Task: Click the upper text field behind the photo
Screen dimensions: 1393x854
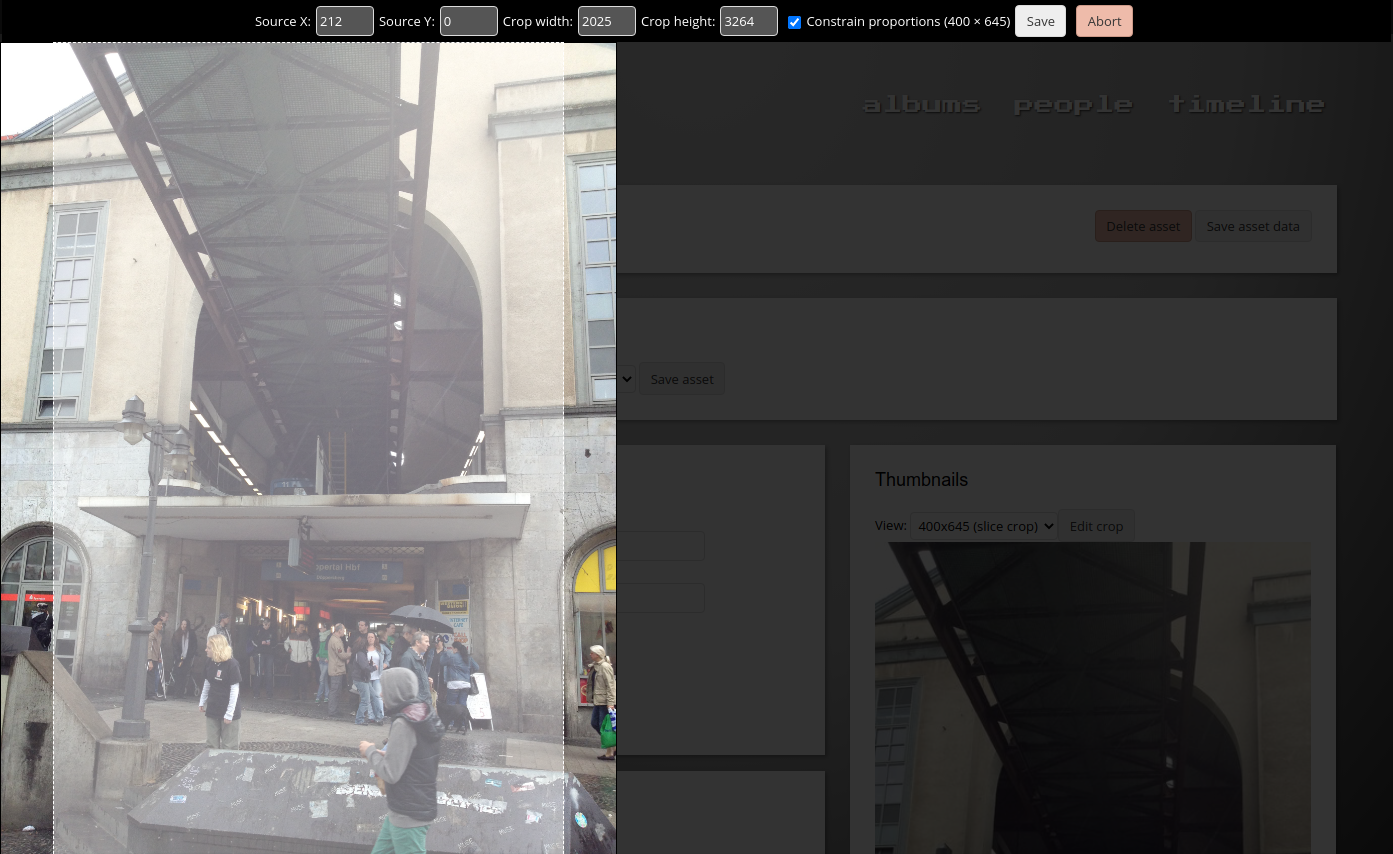Action: click(661, 546)
